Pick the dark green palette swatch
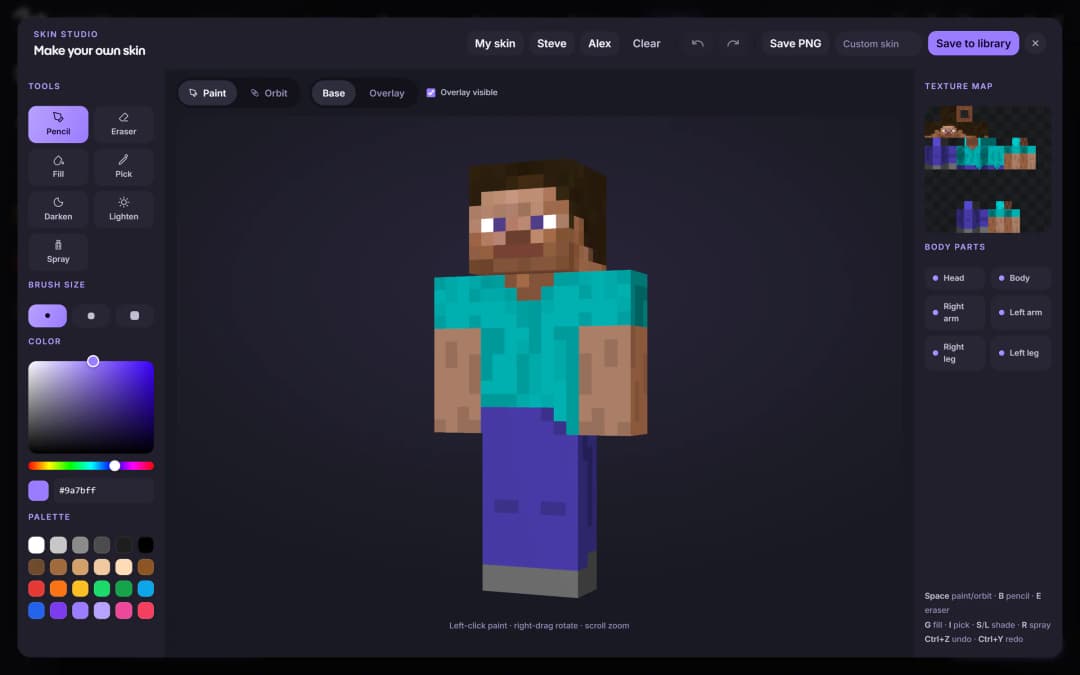The width and height of the screenshot is (1080, 675). pyautogui.click(x=124, y=588)
